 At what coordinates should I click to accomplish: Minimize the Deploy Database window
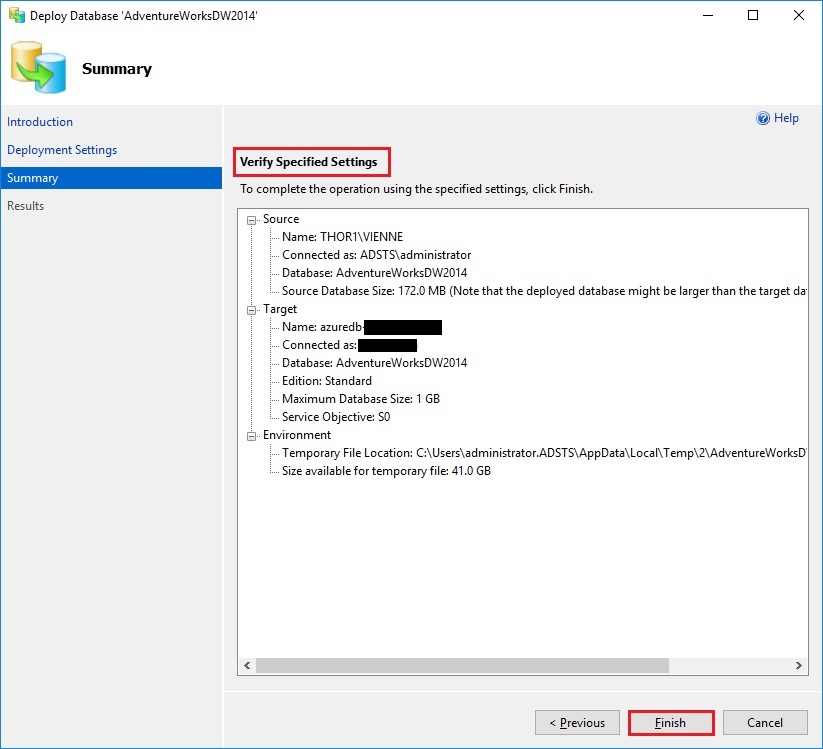tap(708, 15)
